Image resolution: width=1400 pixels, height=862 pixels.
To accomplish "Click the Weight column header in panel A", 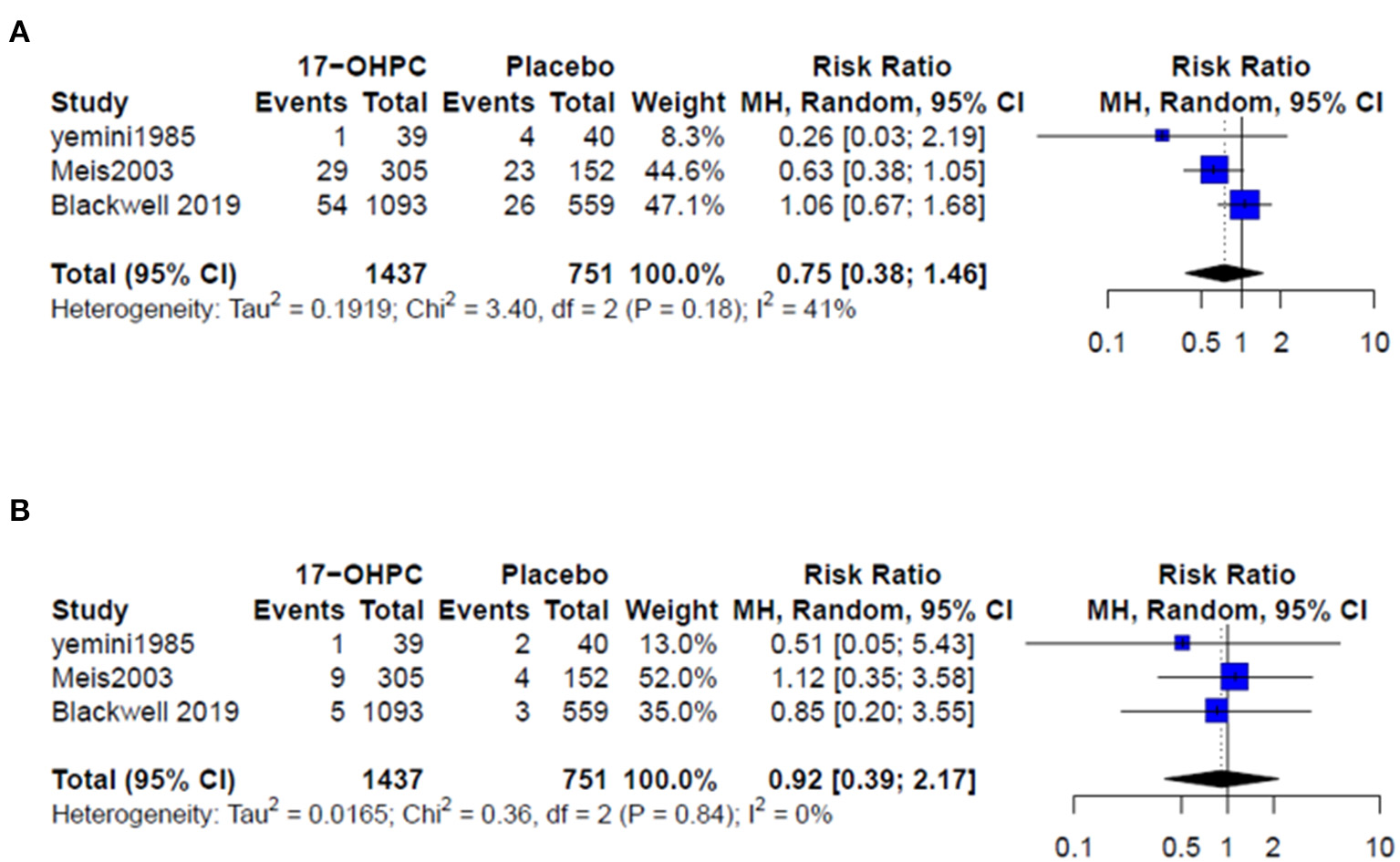I will [x=678, y=102].
